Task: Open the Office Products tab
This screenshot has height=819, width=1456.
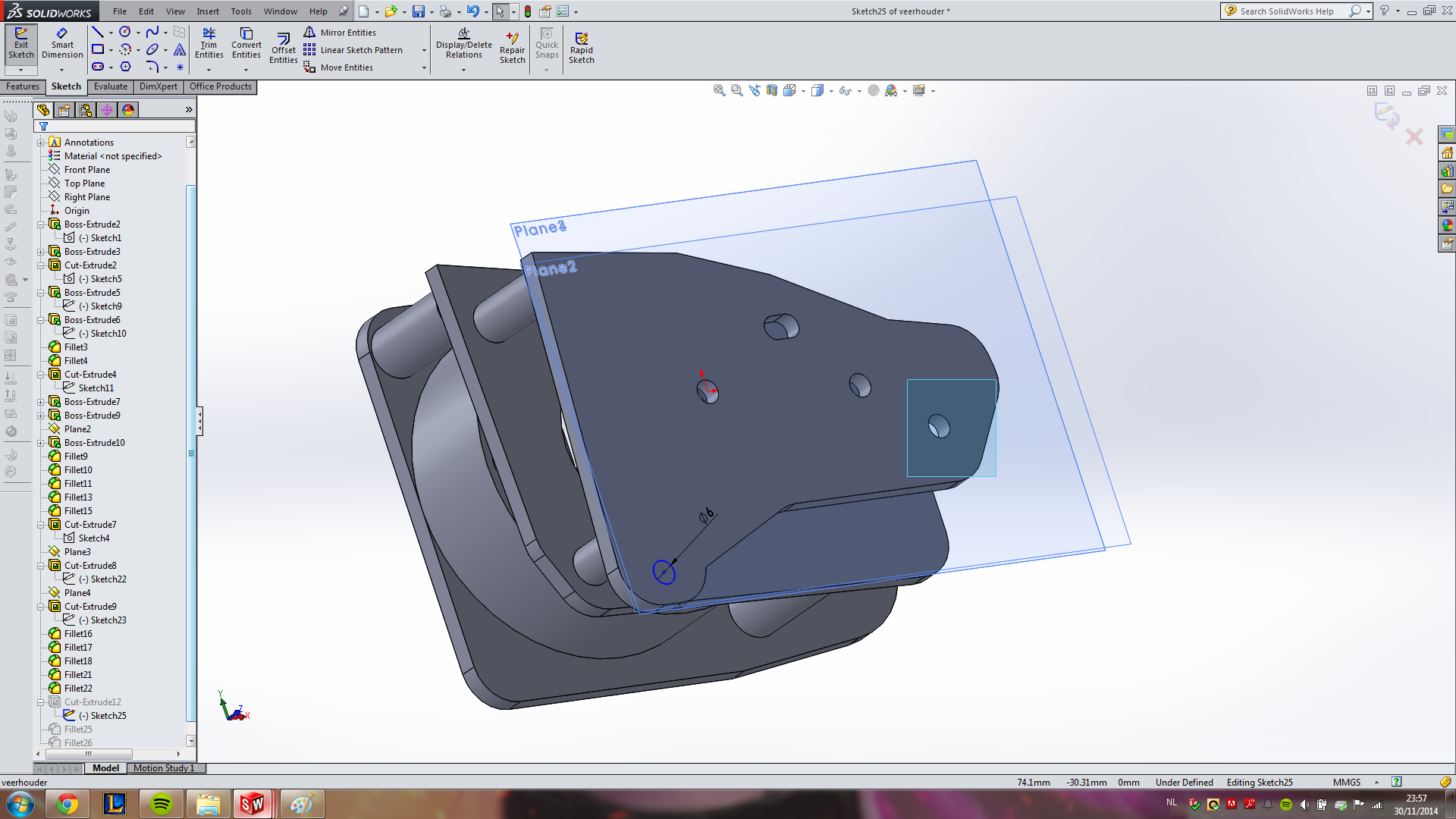Action: [x=221, y=86]
